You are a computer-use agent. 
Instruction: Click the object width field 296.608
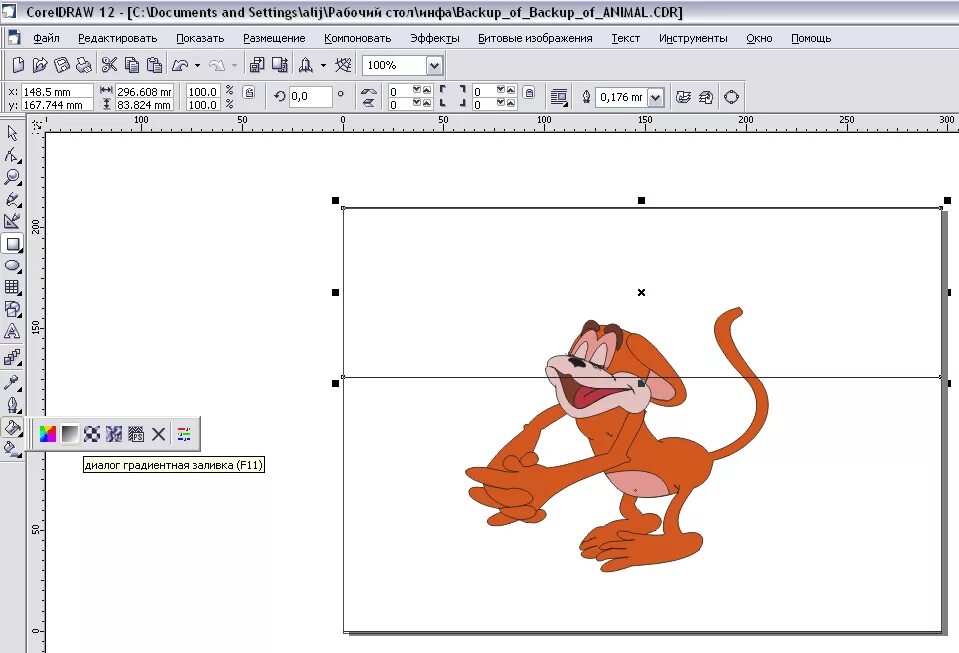(145, 92)
